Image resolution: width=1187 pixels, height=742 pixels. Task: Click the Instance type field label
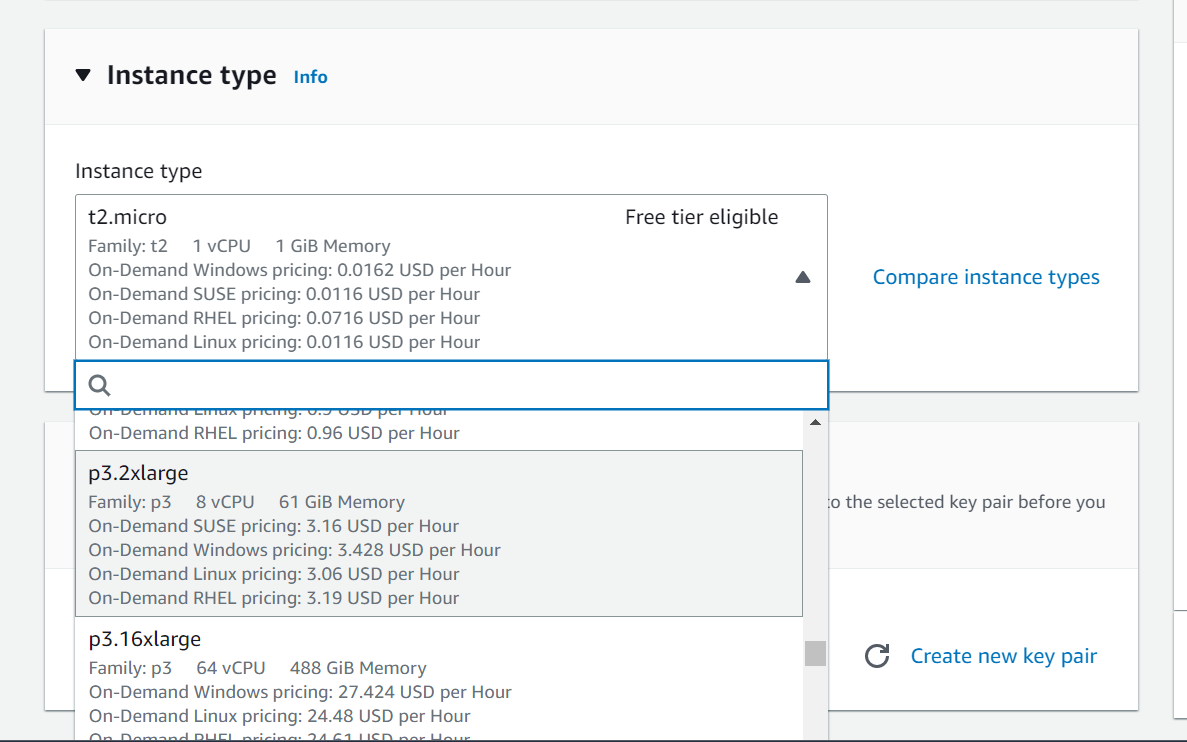(139, 171)
